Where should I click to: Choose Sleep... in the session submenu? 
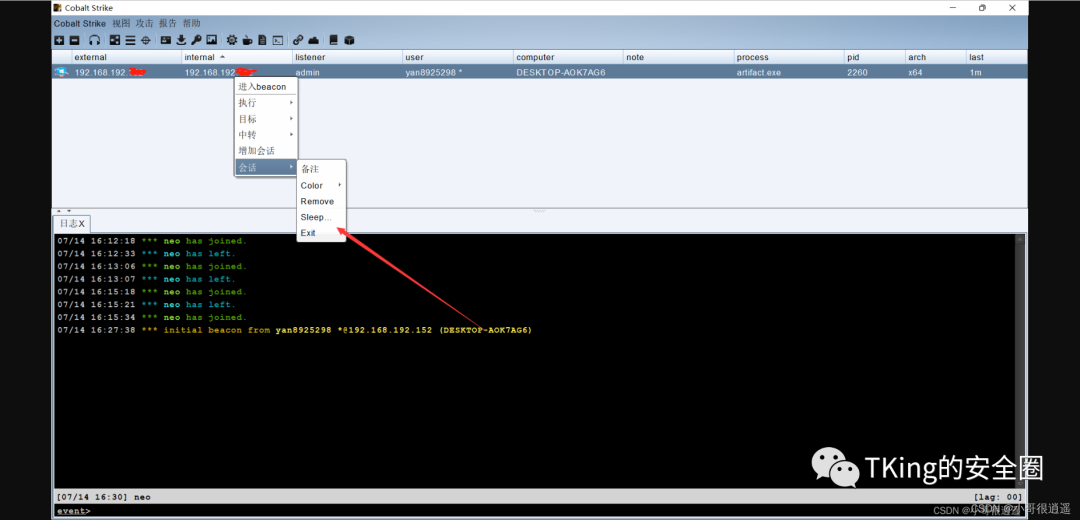pyautogui.click(x=322, y=217)
